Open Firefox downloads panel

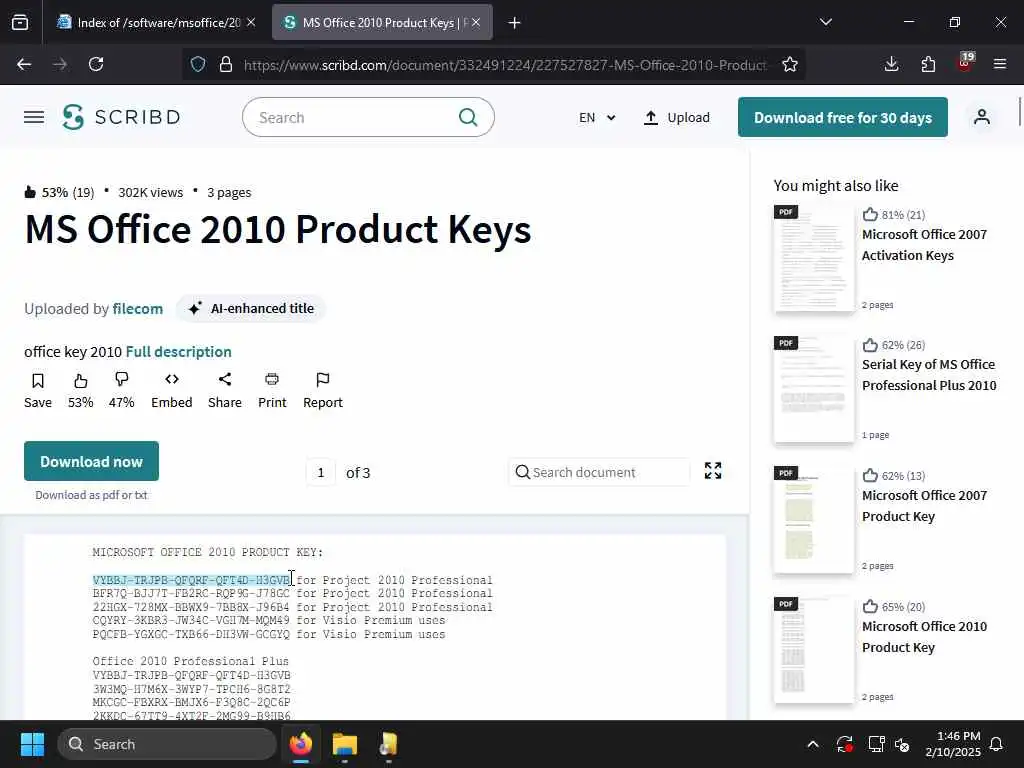click(891, 64)
